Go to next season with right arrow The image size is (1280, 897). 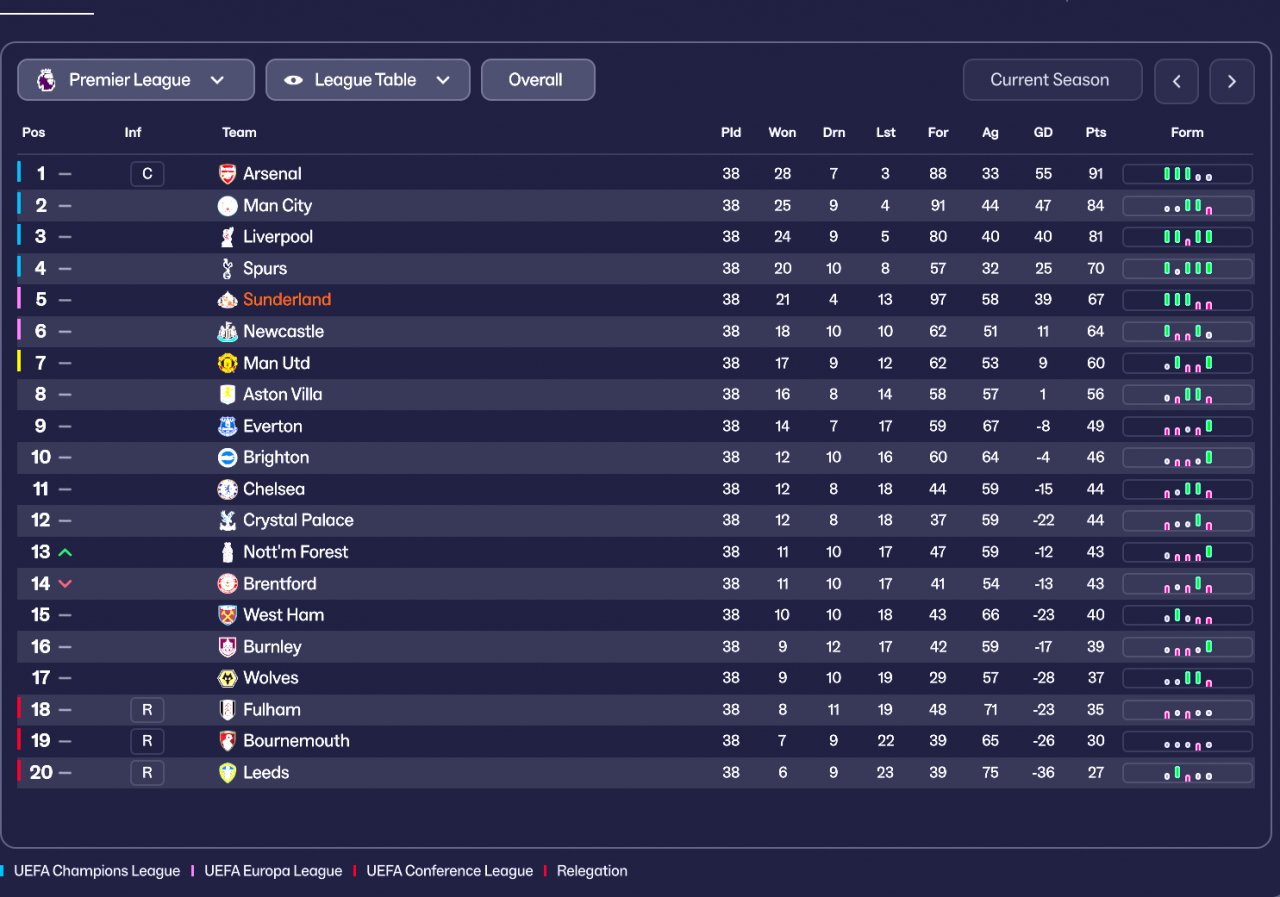click(x=1231, y=82)
